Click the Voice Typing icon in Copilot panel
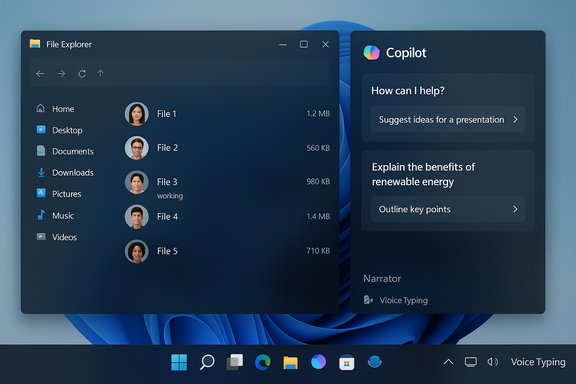 368,300
